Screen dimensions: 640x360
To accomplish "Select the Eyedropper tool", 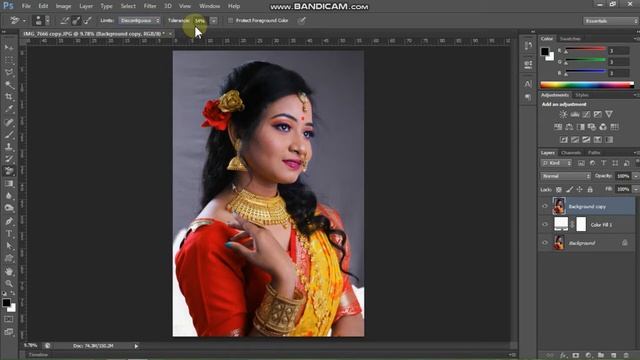I will [9, 109].
